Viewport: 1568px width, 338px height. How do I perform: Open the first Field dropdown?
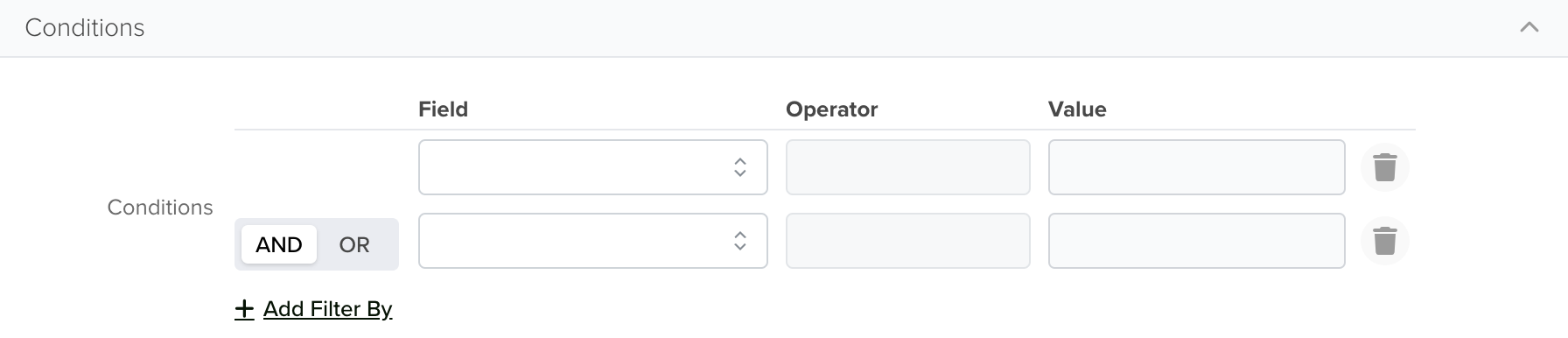click(593, 167)
